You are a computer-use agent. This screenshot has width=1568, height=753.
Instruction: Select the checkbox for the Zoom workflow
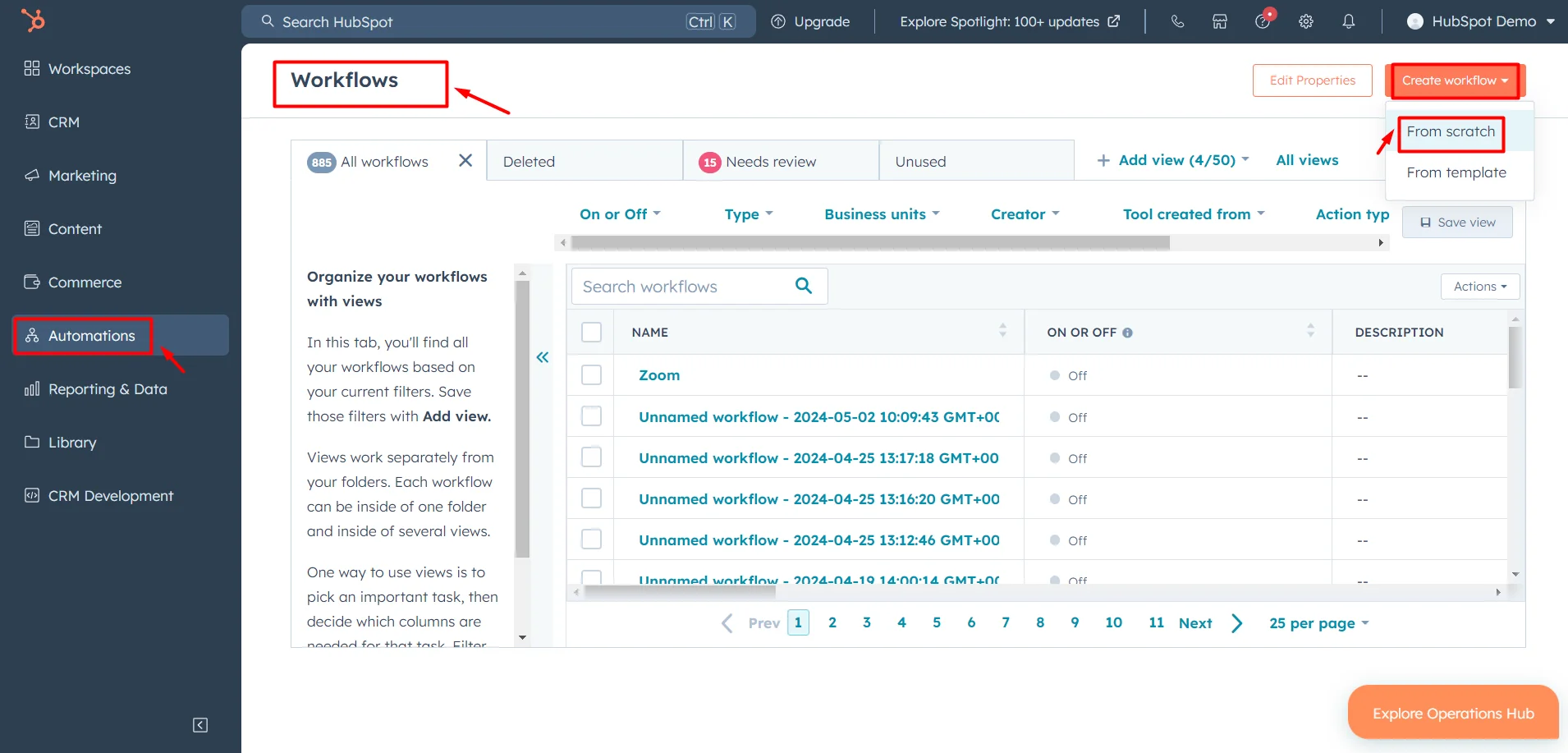[590, 374]
